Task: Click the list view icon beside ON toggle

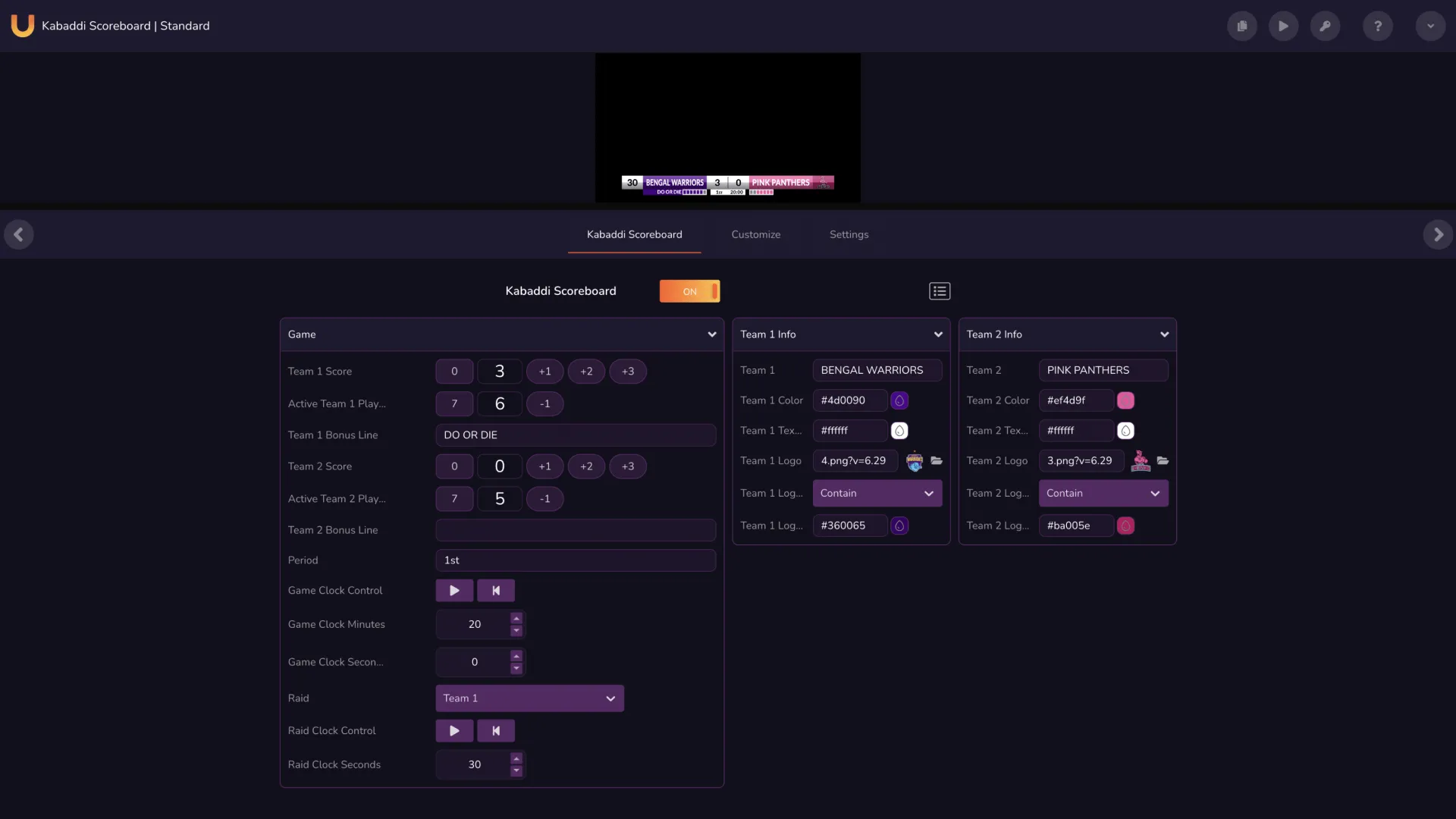Action: click(x=940, y=291)
